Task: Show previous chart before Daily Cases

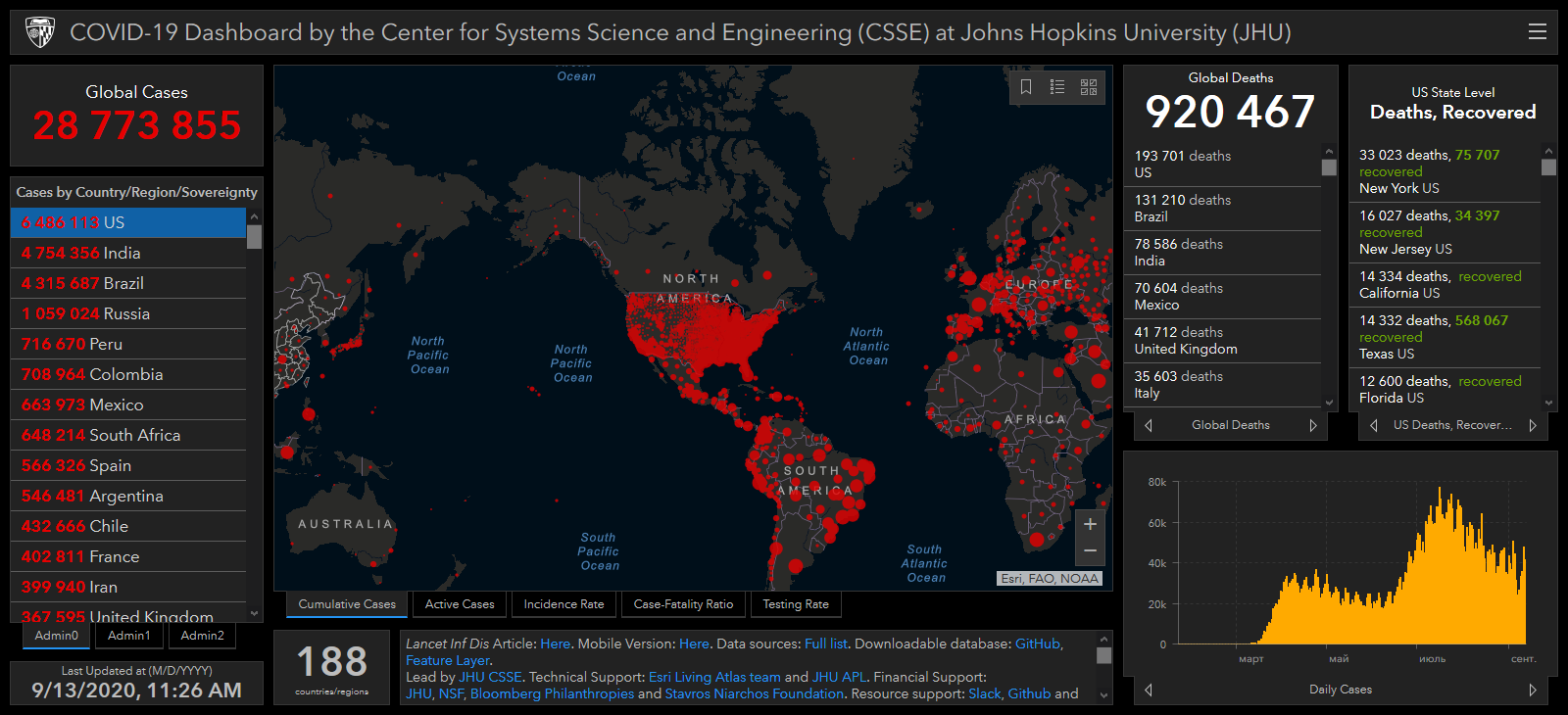Action: 1149,690
